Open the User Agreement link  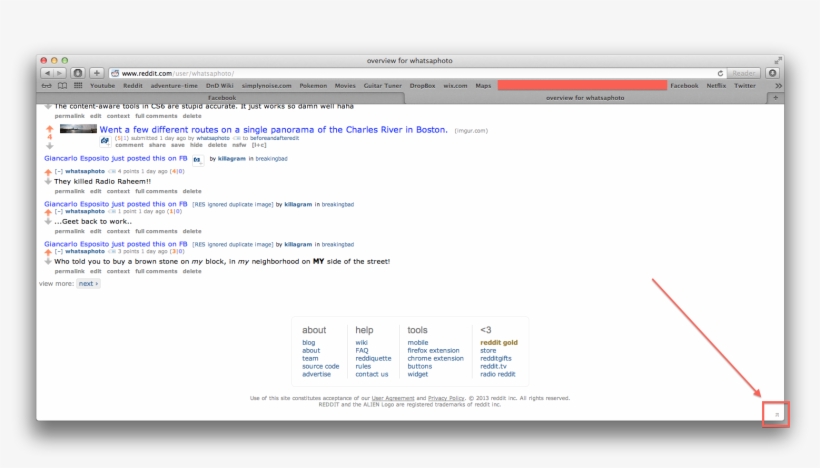[393, 398]
